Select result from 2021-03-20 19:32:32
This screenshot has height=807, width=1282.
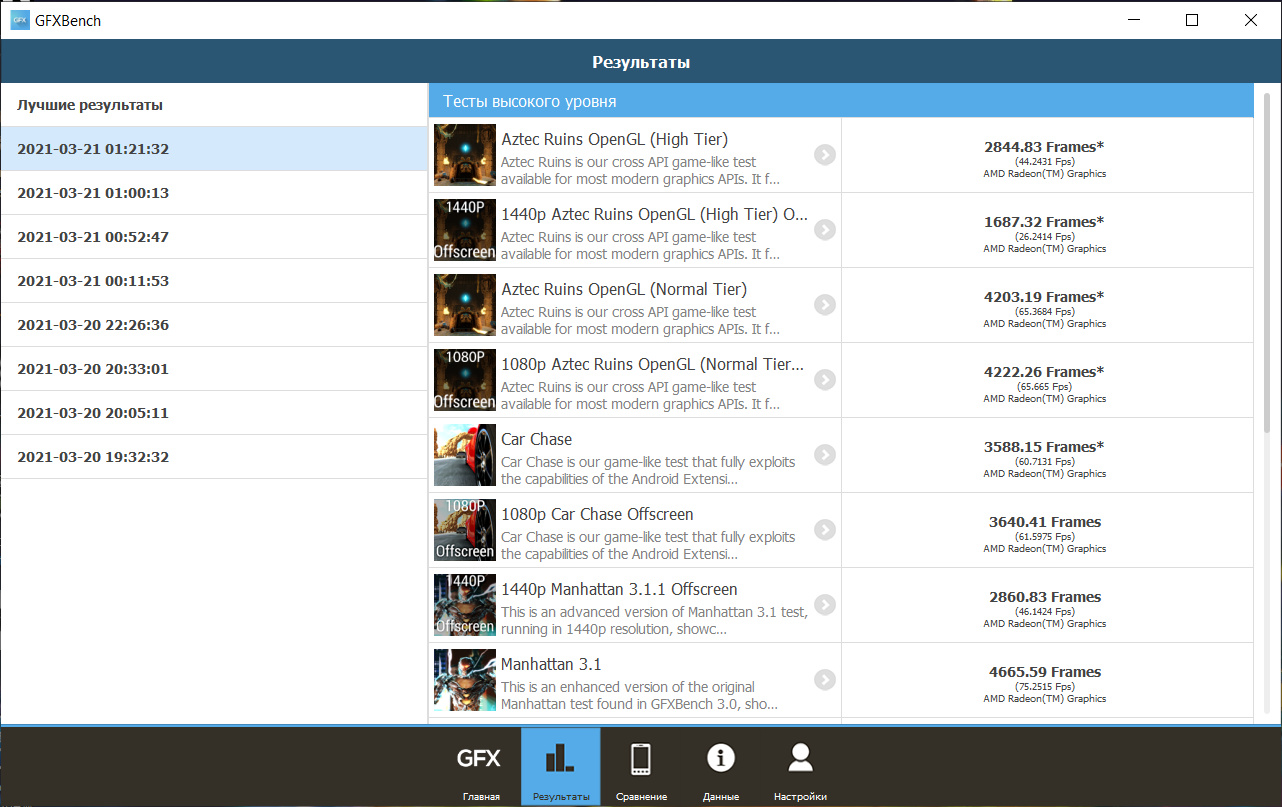pos(214,457)
